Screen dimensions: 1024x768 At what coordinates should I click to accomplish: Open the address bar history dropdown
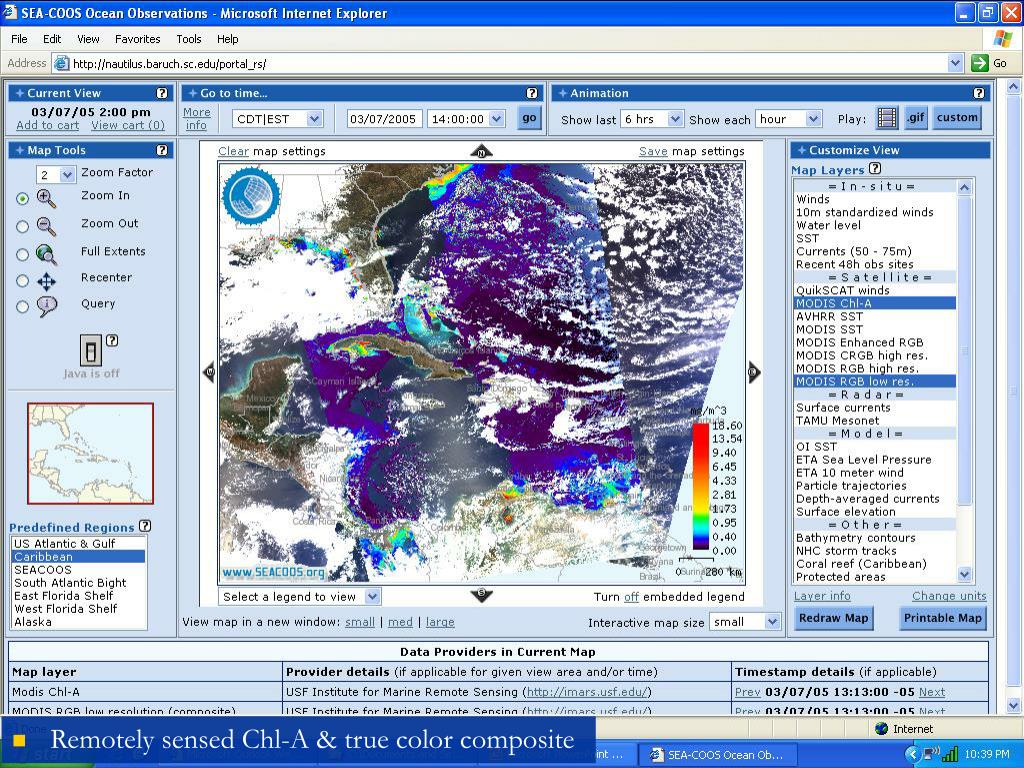[955, 63]
